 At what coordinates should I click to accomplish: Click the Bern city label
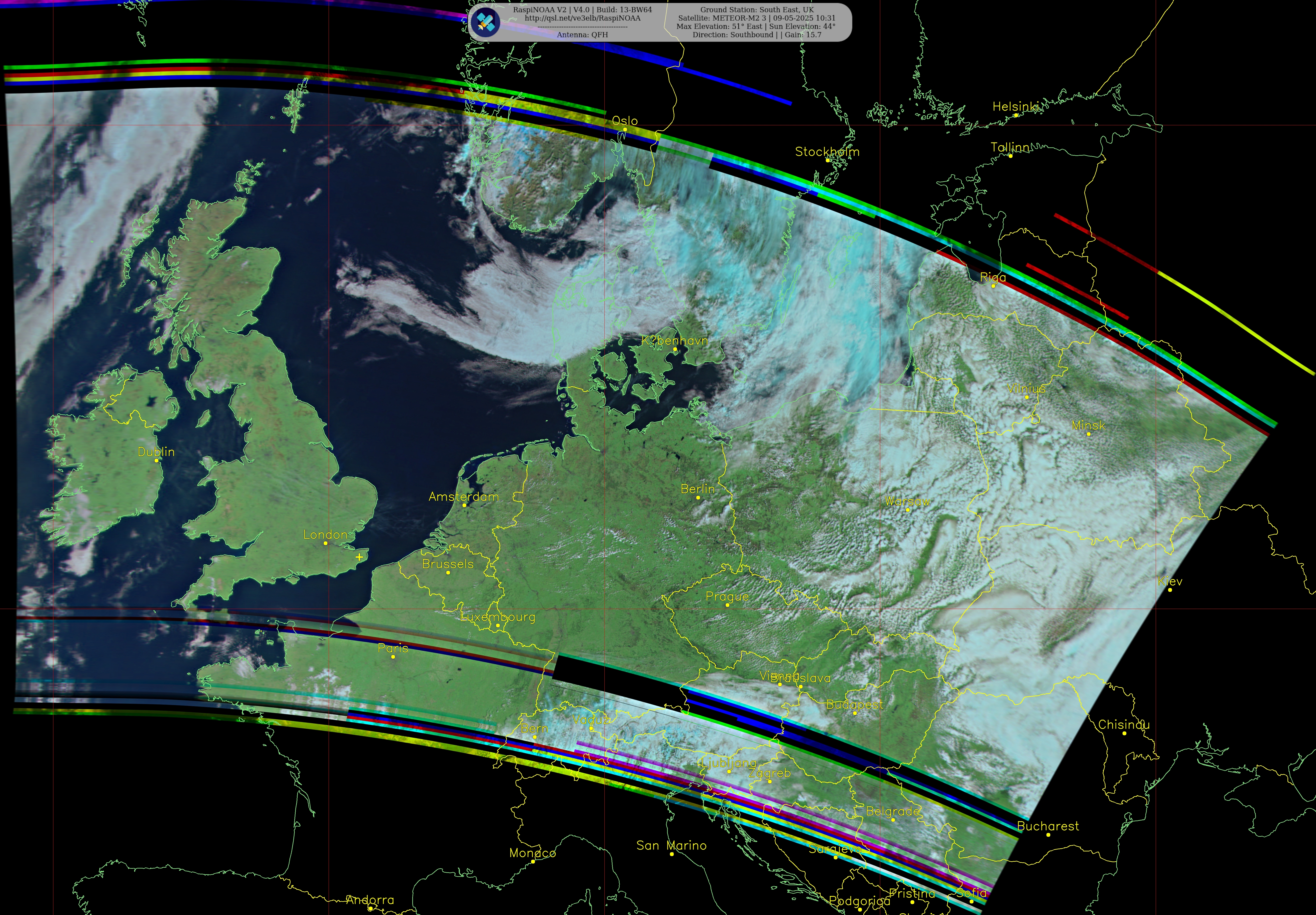534,728
